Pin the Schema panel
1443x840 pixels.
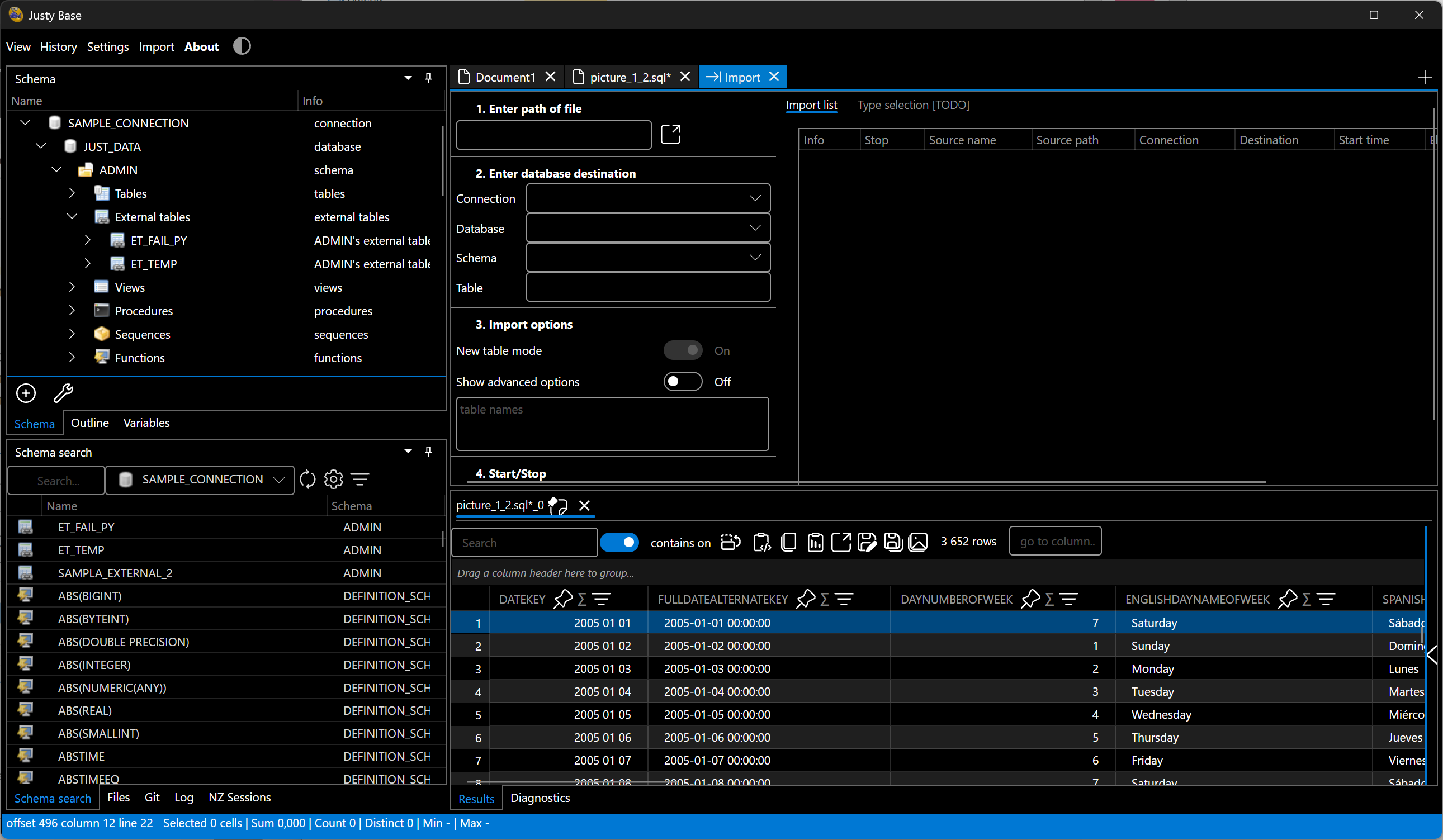click(428, 78)
